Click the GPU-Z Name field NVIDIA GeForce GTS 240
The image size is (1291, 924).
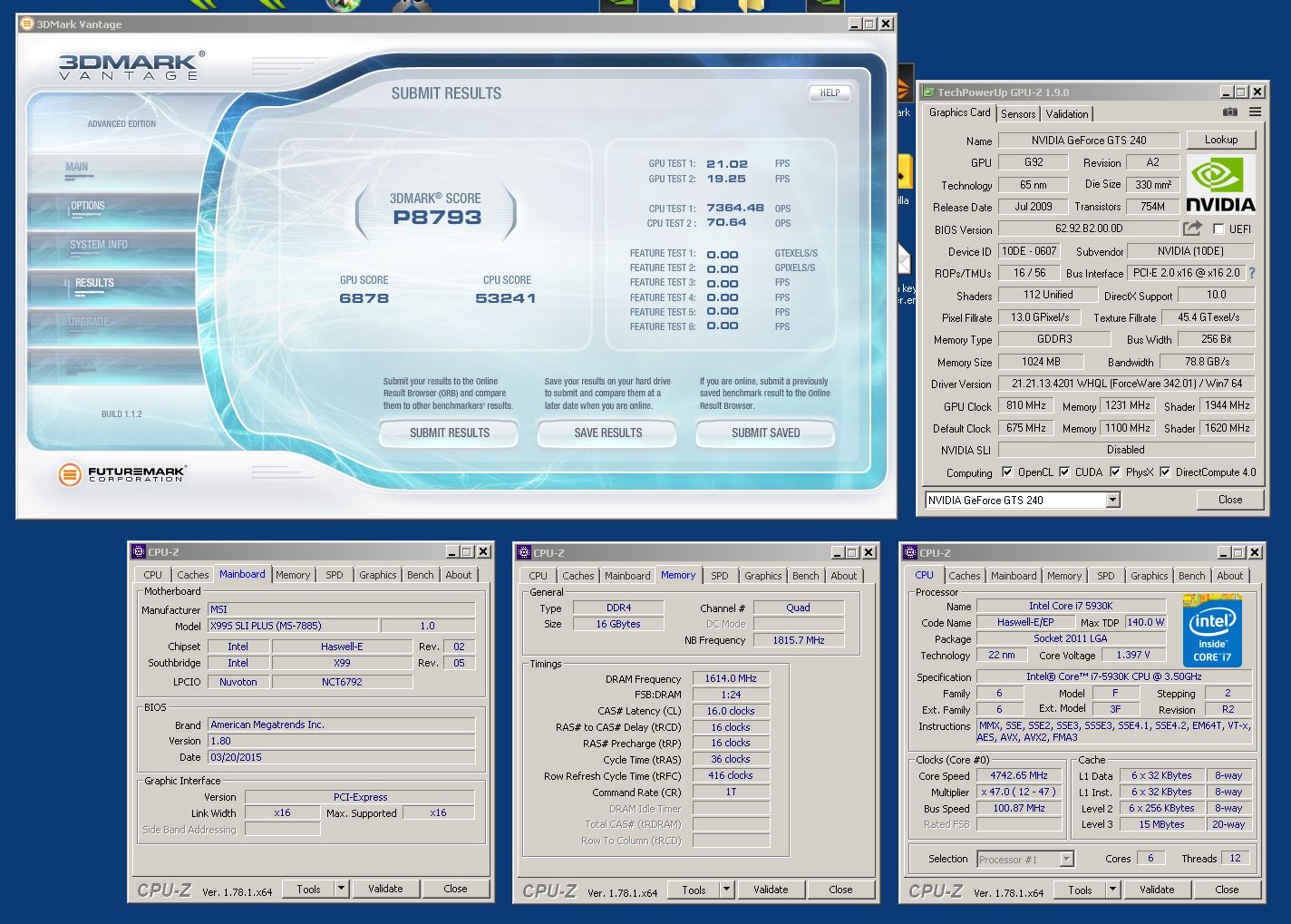coord(1089,141)
